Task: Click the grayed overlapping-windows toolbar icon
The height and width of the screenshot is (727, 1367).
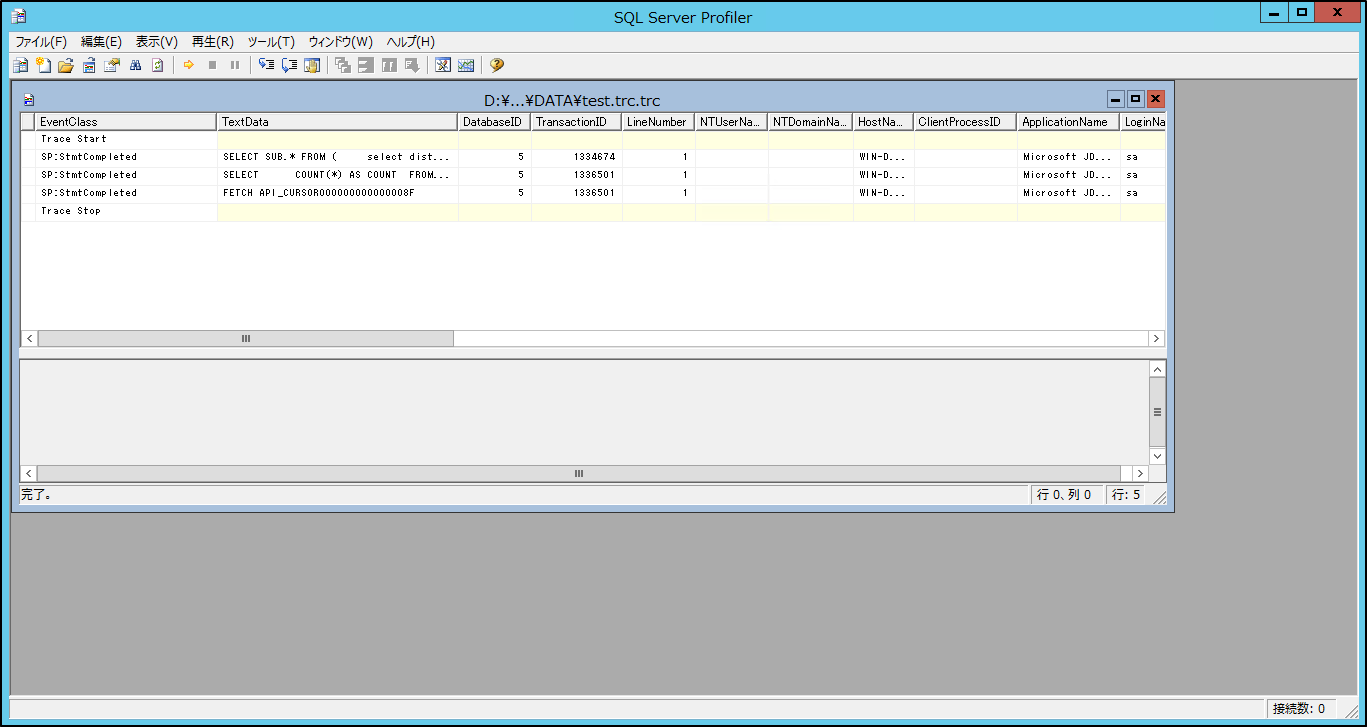Action: [x=343, y=65]
